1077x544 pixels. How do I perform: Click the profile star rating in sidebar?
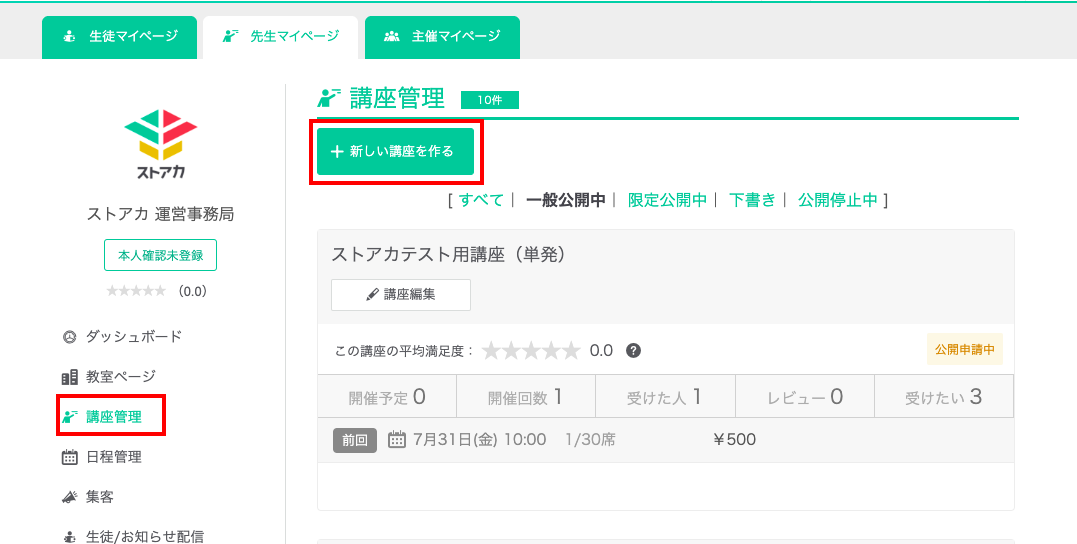[136, 291]
